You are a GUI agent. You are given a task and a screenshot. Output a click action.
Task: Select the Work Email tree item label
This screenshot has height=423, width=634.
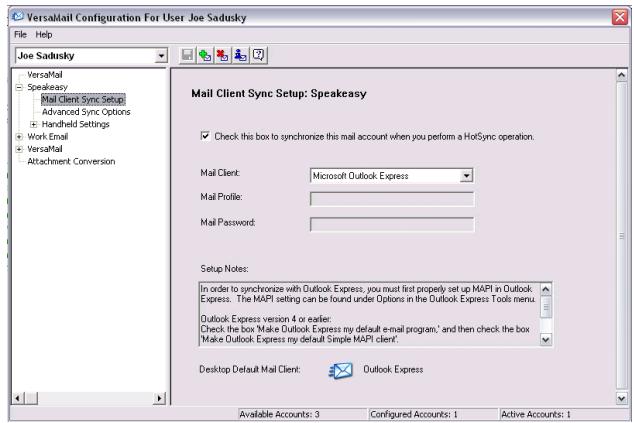pyautogui.click(x=47, y=137)
